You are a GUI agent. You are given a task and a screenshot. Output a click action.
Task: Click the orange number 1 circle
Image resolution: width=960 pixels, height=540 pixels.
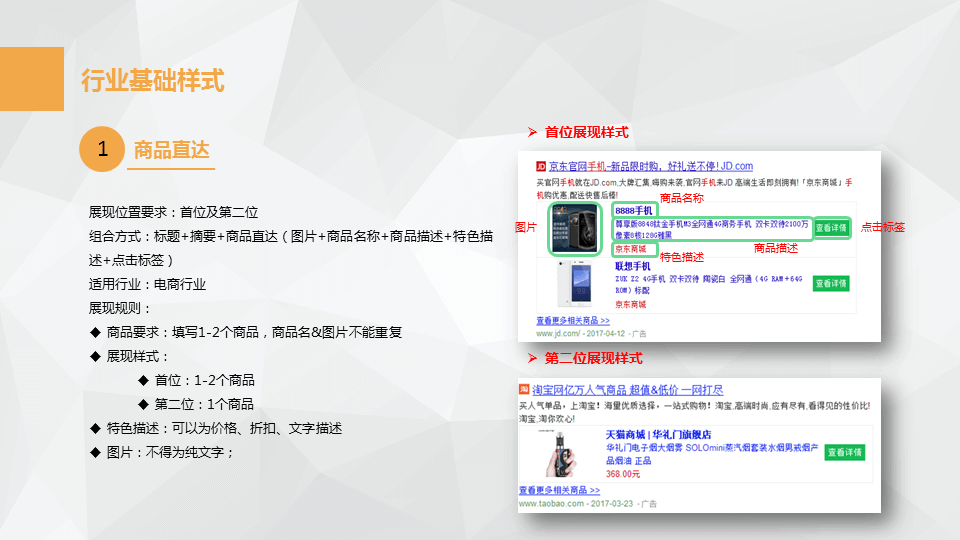click(102, 149)
